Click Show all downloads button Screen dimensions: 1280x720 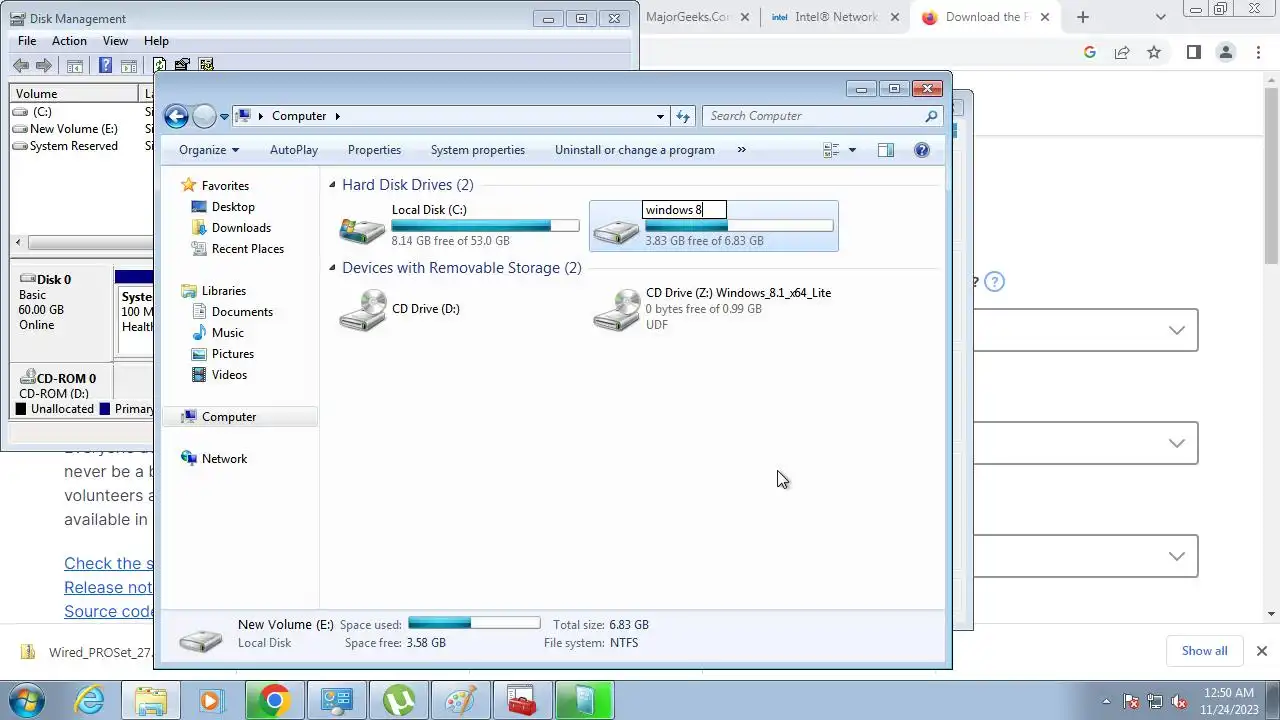[1204, 651]
